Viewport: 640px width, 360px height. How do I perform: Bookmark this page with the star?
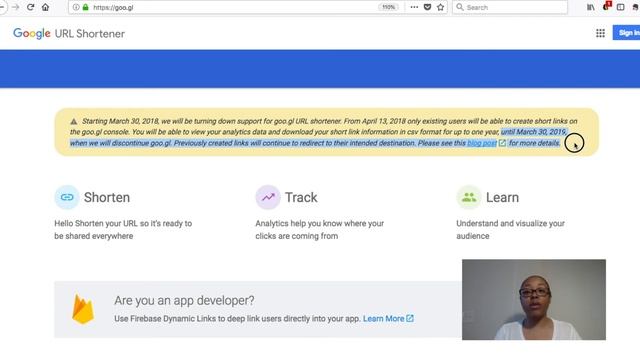pos(440,7)
